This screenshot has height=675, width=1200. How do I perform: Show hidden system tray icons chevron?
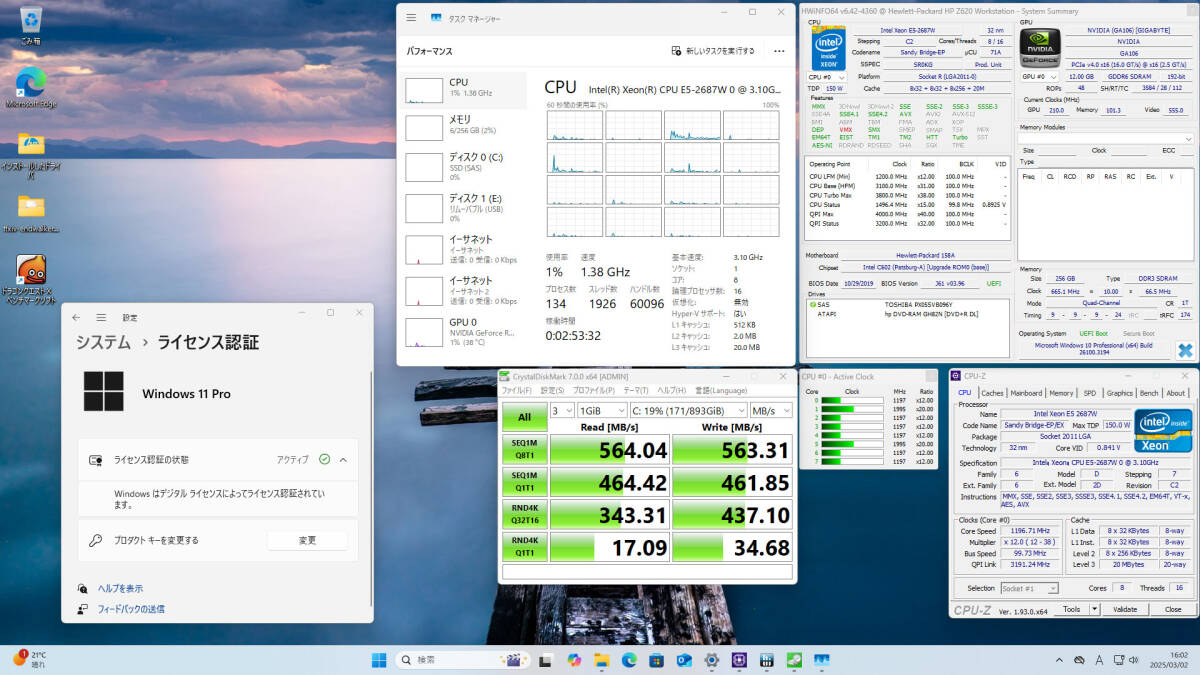(x=1057, y=660)
